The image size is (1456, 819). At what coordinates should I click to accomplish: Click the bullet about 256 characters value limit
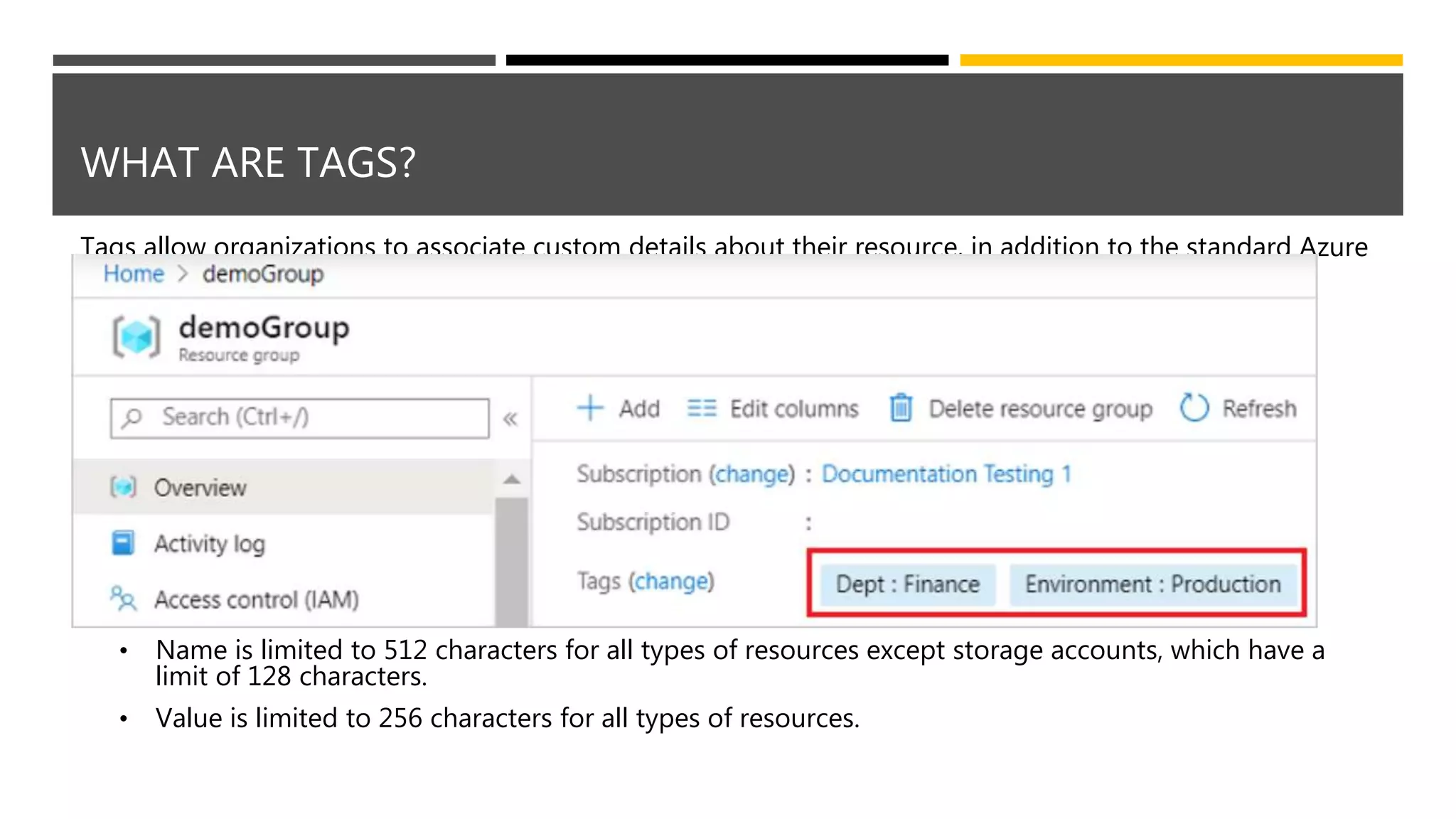(x=508, y=718)
